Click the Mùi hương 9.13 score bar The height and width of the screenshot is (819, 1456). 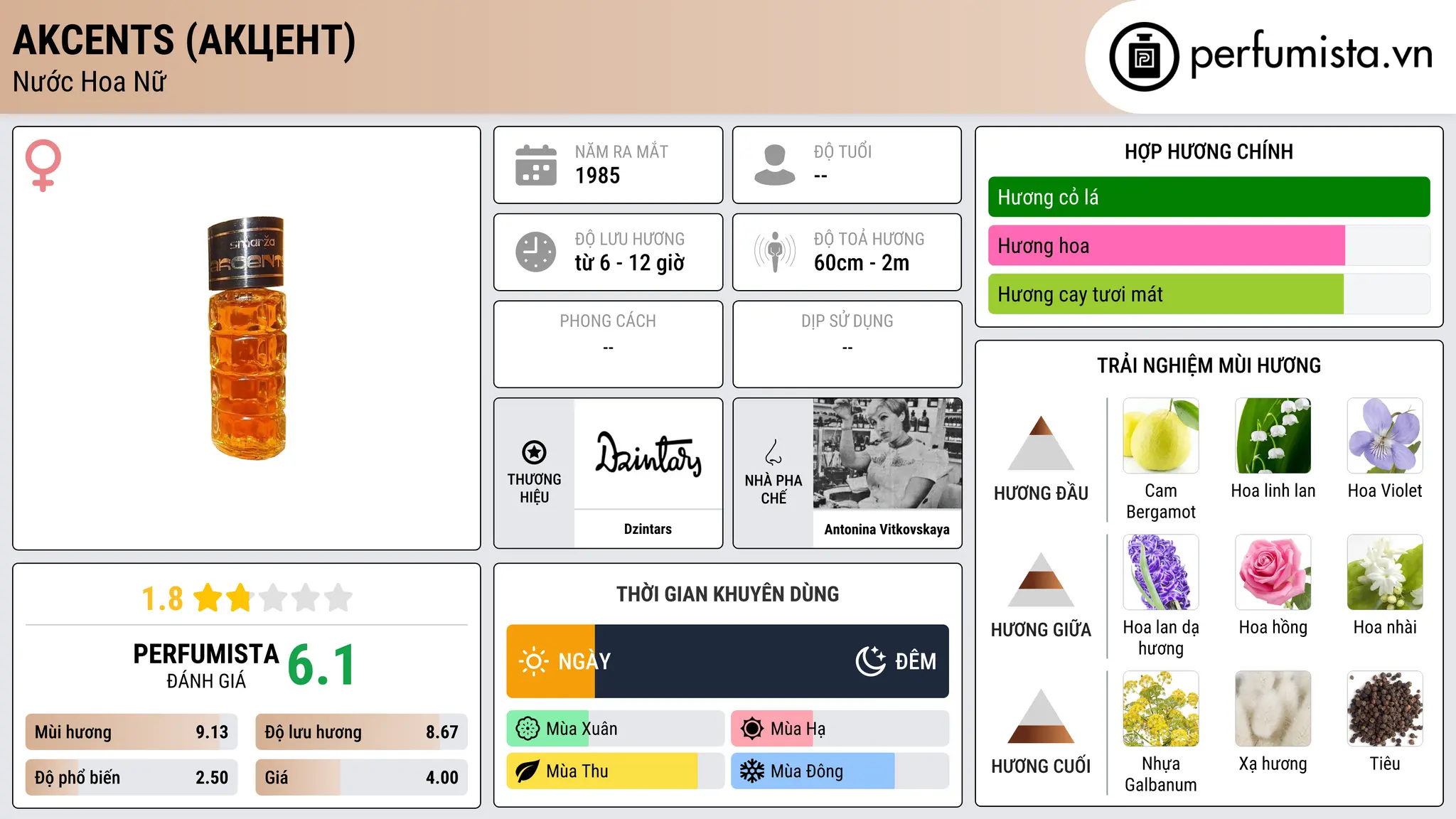coord(132,732)
